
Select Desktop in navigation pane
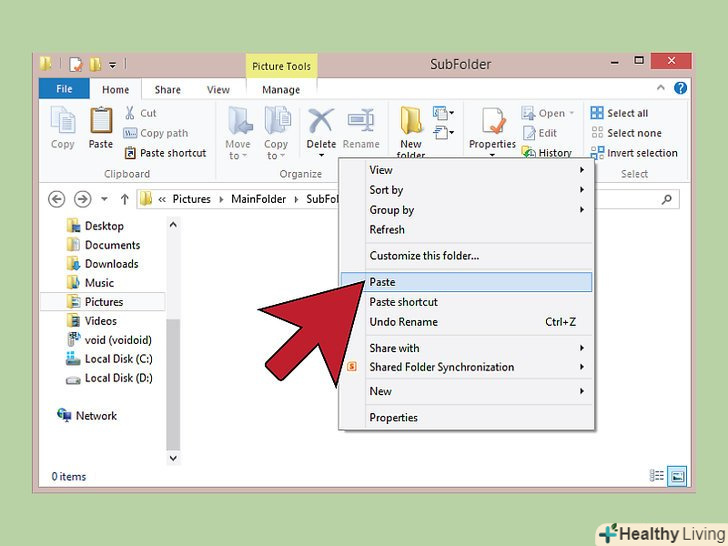click(95, 226)
